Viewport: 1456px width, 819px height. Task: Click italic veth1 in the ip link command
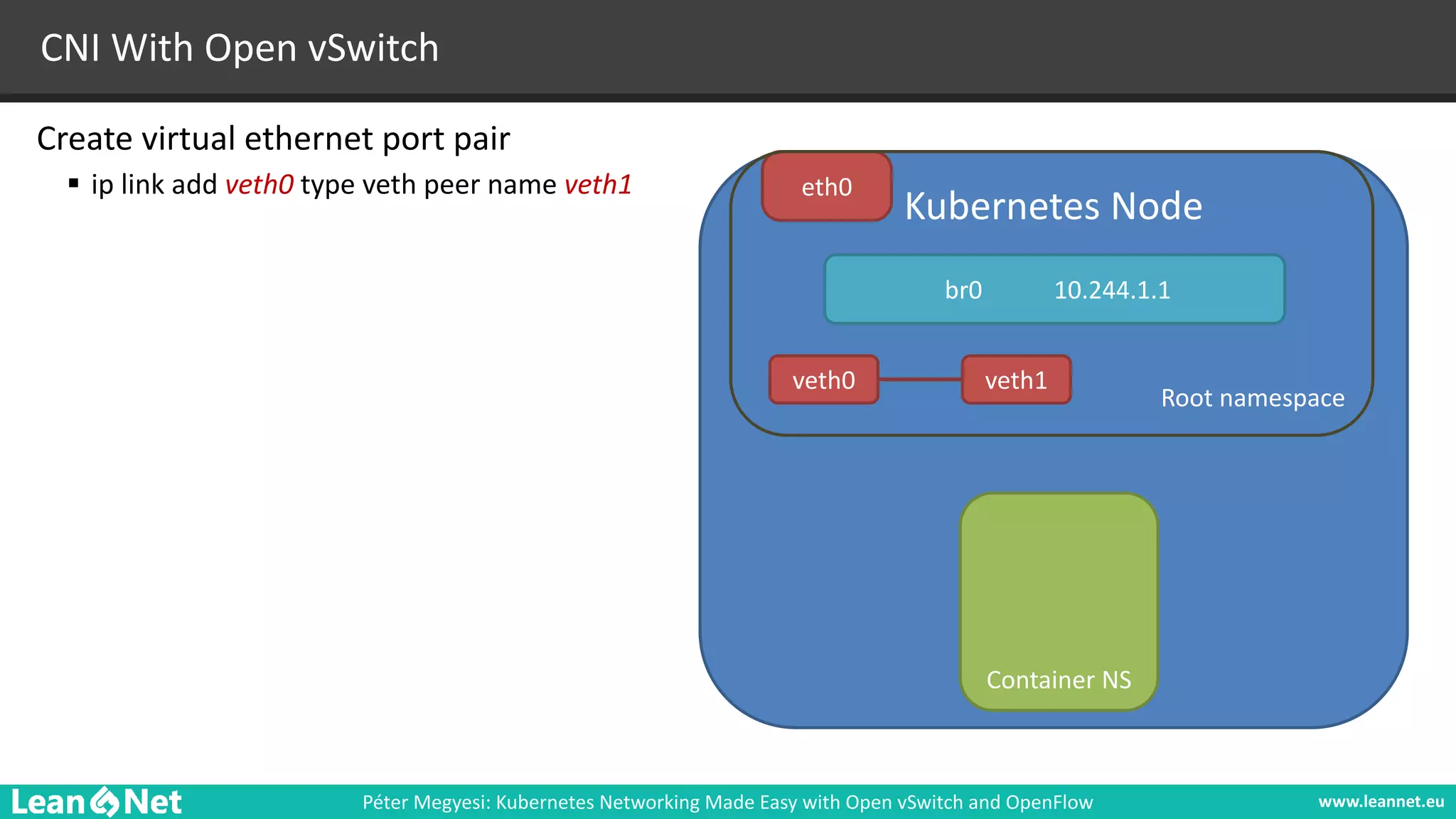point(599,185)
